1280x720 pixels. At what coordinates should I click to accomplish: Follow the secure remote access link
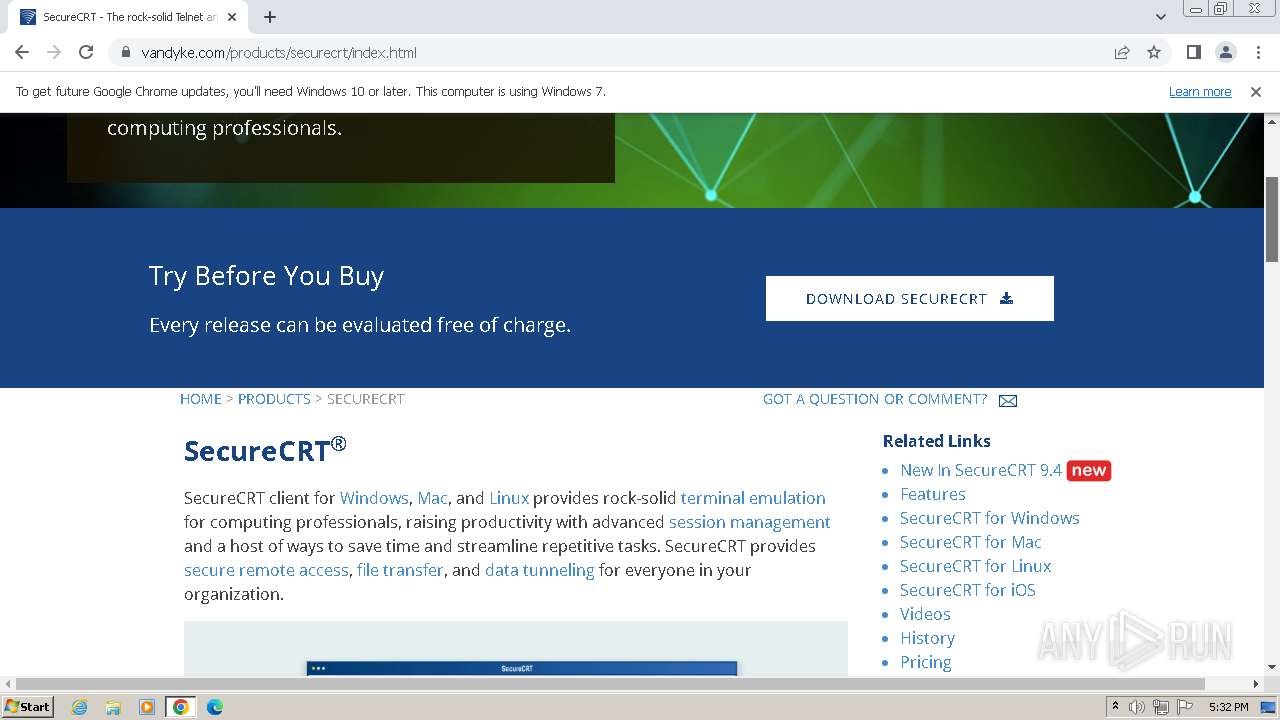tap(266, 570)
